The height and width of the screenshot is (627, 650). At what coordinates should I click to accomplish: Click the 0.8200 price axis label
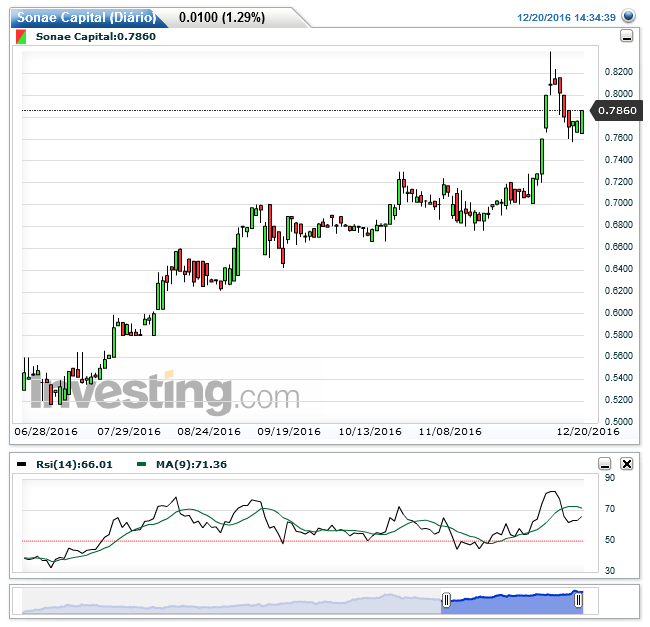point(618,72)
